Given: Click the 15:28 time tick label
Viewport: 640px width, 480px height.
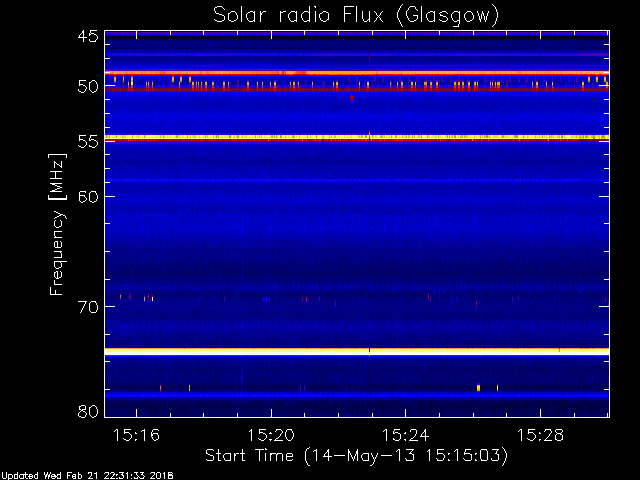Looking at the screenshot, I should point(540,435).
